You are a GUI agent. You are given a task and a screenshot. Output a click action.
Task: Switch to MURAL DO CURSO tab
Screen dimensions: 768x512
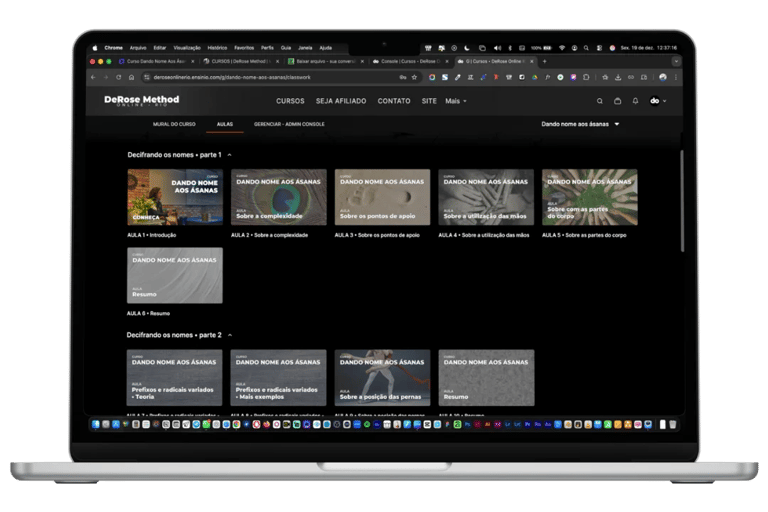174,124
